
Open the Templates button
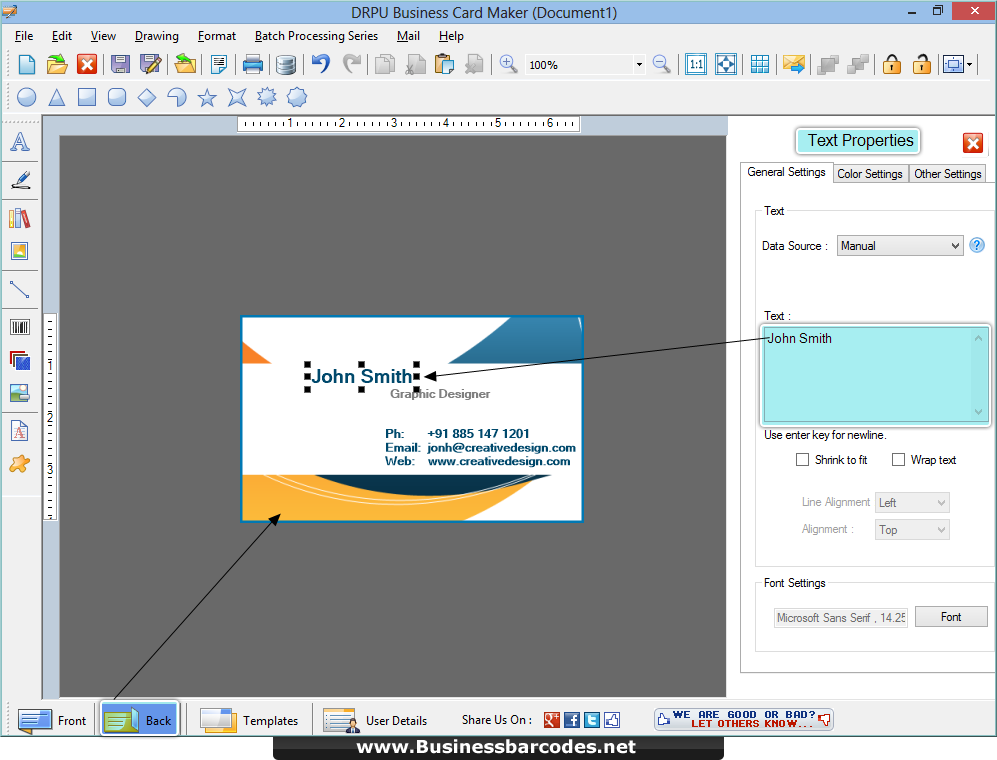pyautogui.click(x=249, y=720)
